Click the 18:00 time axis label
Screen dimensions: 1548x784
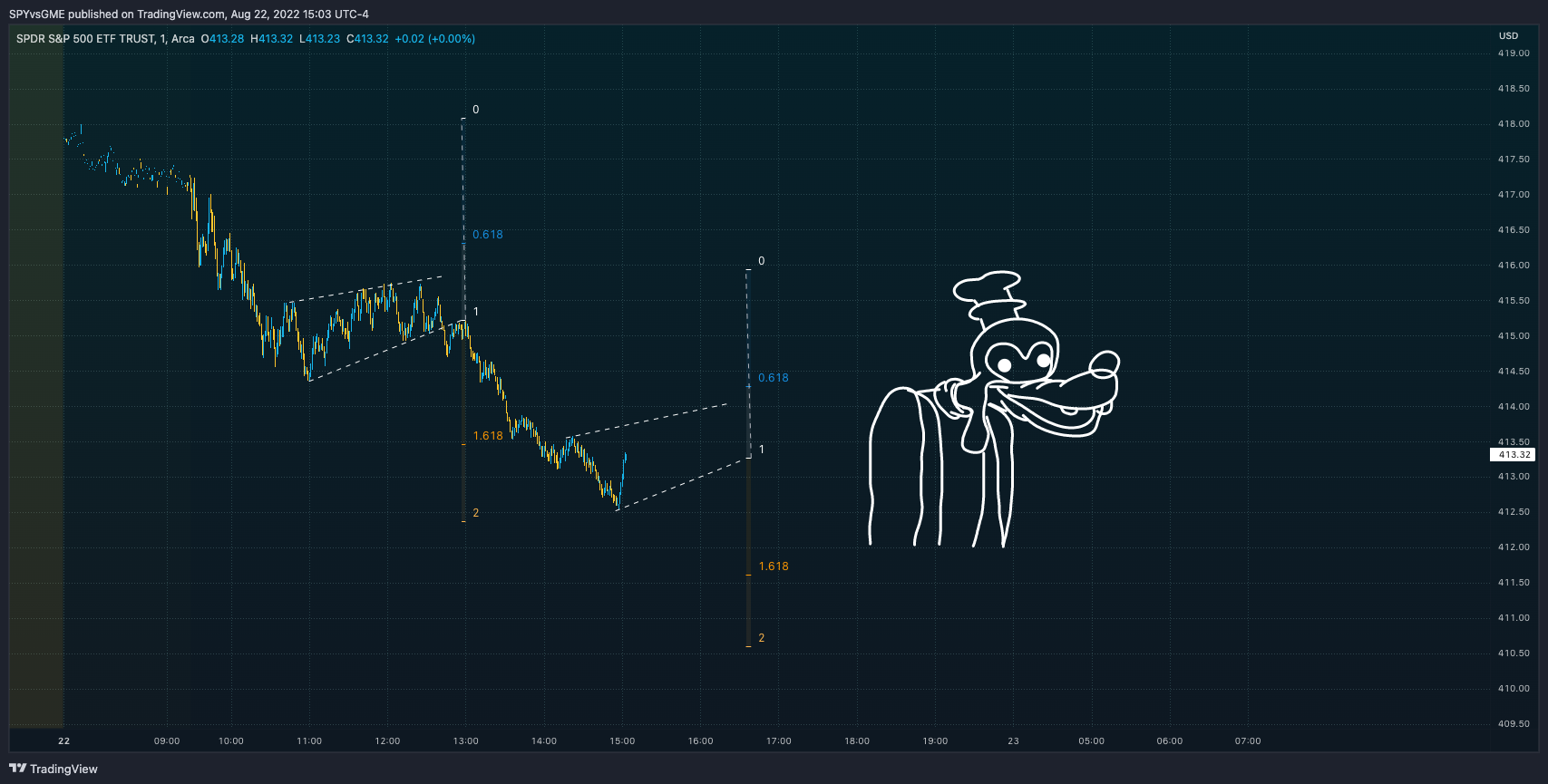pyautogui.click(x=857, y=741)
